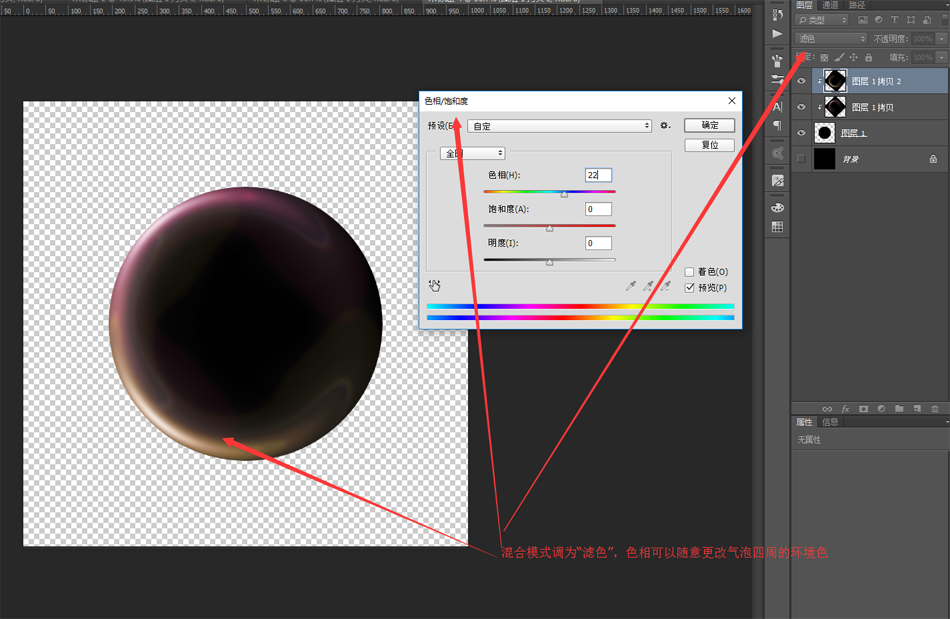The width and height of the screenshot is (950, 619).
Task: Enable the 着色 colorize checkbox
Action: point(690,272)
